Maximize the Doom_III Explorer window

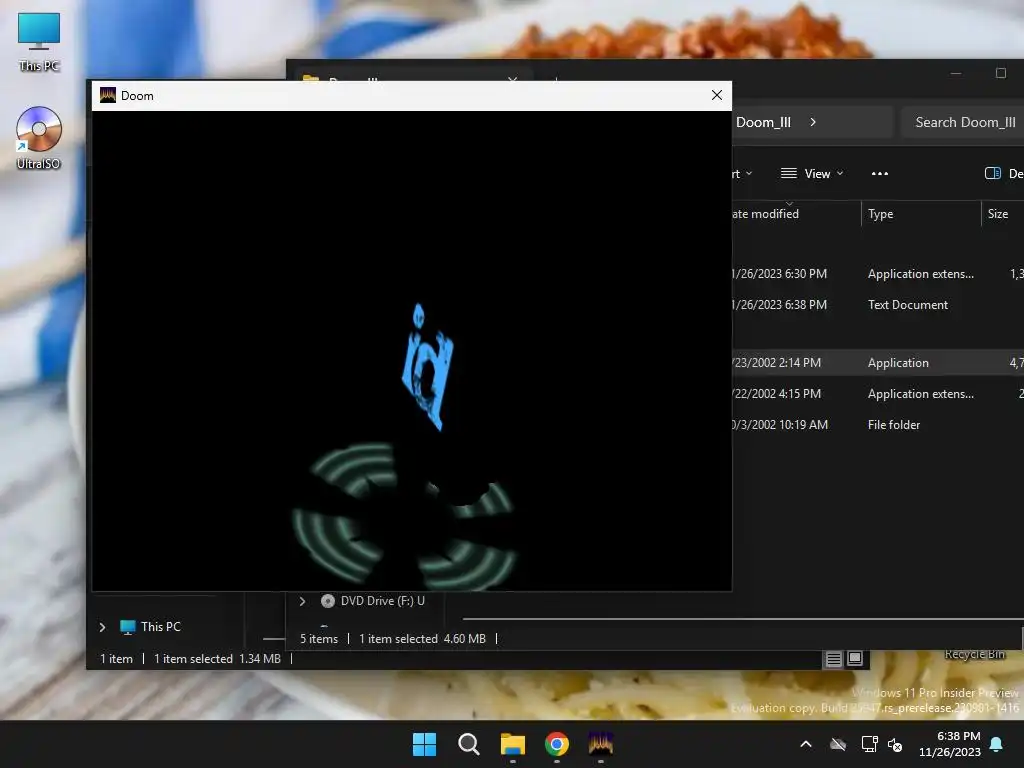tap(1000, 73)
